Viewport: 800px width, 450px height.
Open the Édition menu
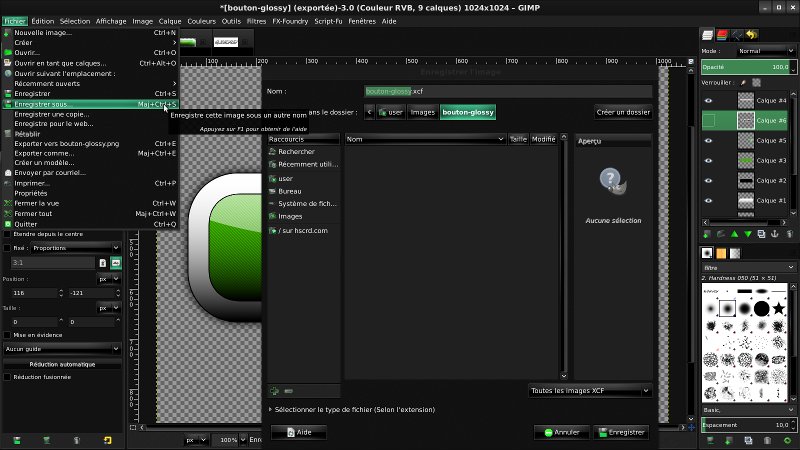coord(42,21)
